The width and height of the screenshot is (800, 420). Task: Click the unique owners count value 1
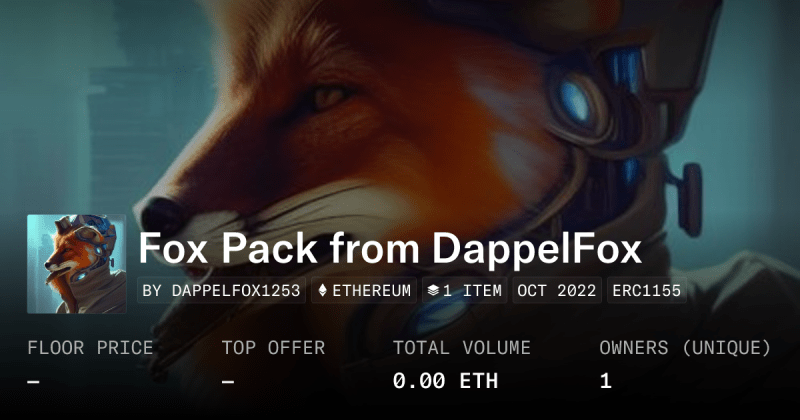[606, 381]
